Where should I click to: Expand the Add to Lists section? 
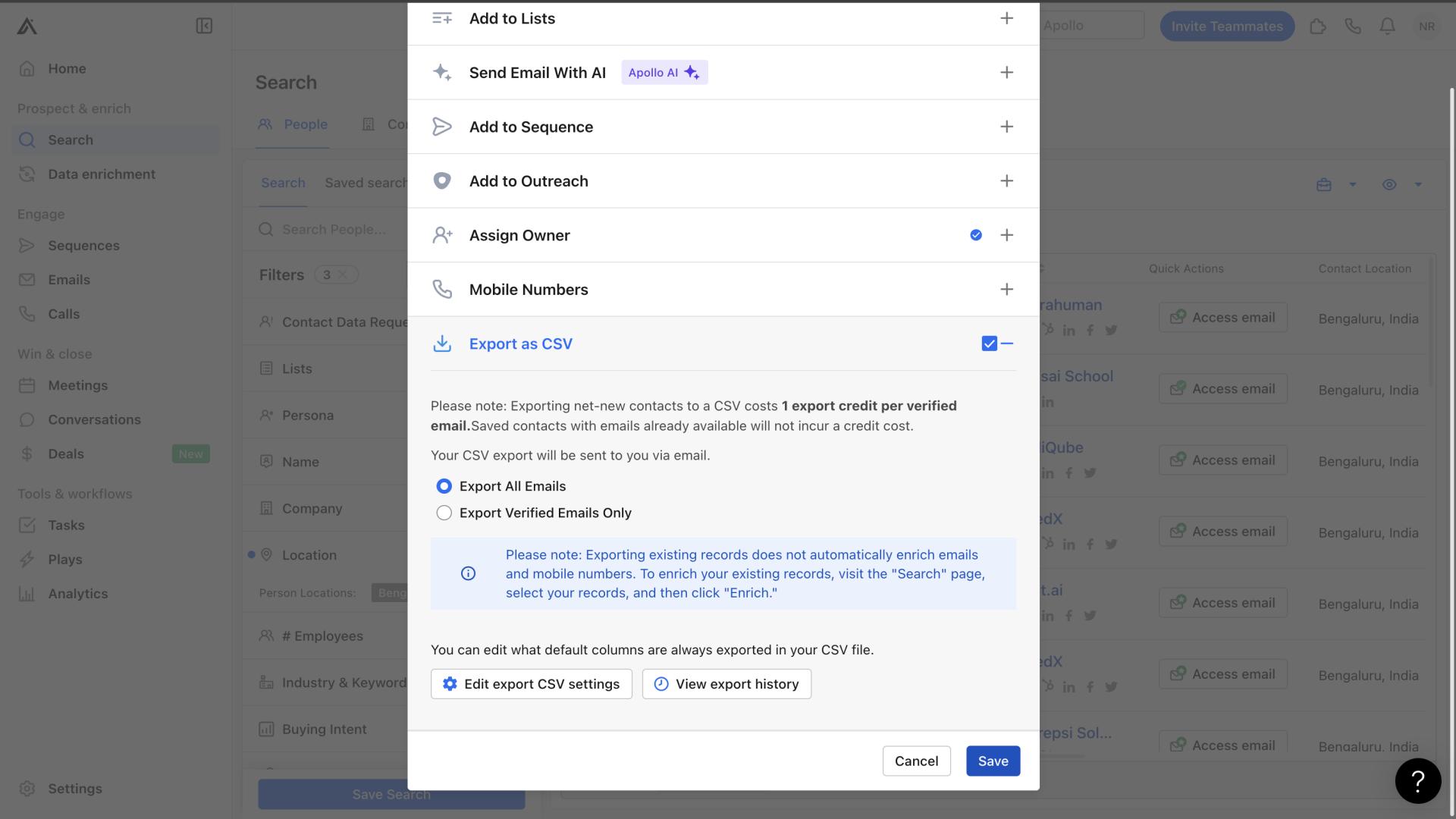pyautogui.click(x=1007, y=17)
